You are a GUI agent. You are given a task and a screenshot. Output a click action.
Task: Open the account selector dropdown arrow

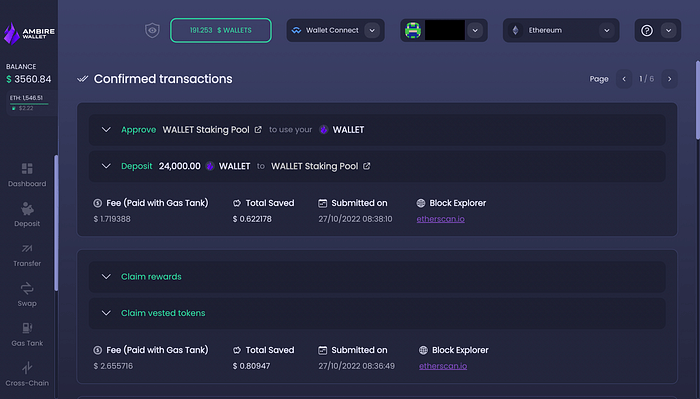click(x=475, y=30)
